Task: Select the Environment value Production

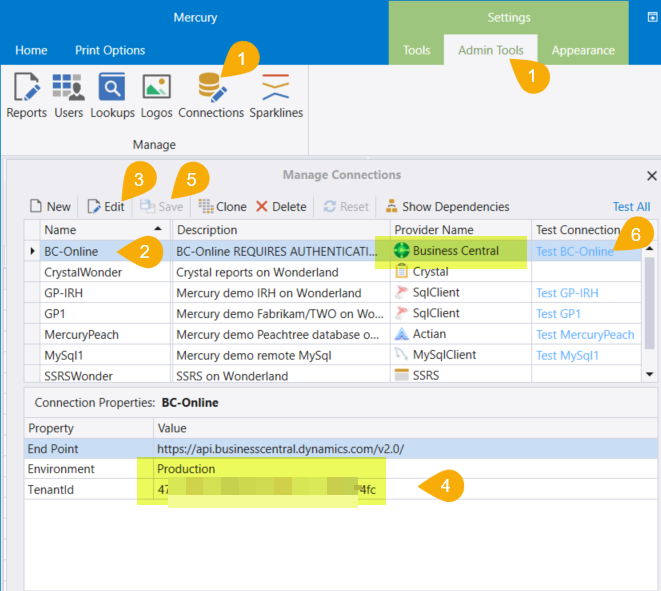Action: [405, 469]
